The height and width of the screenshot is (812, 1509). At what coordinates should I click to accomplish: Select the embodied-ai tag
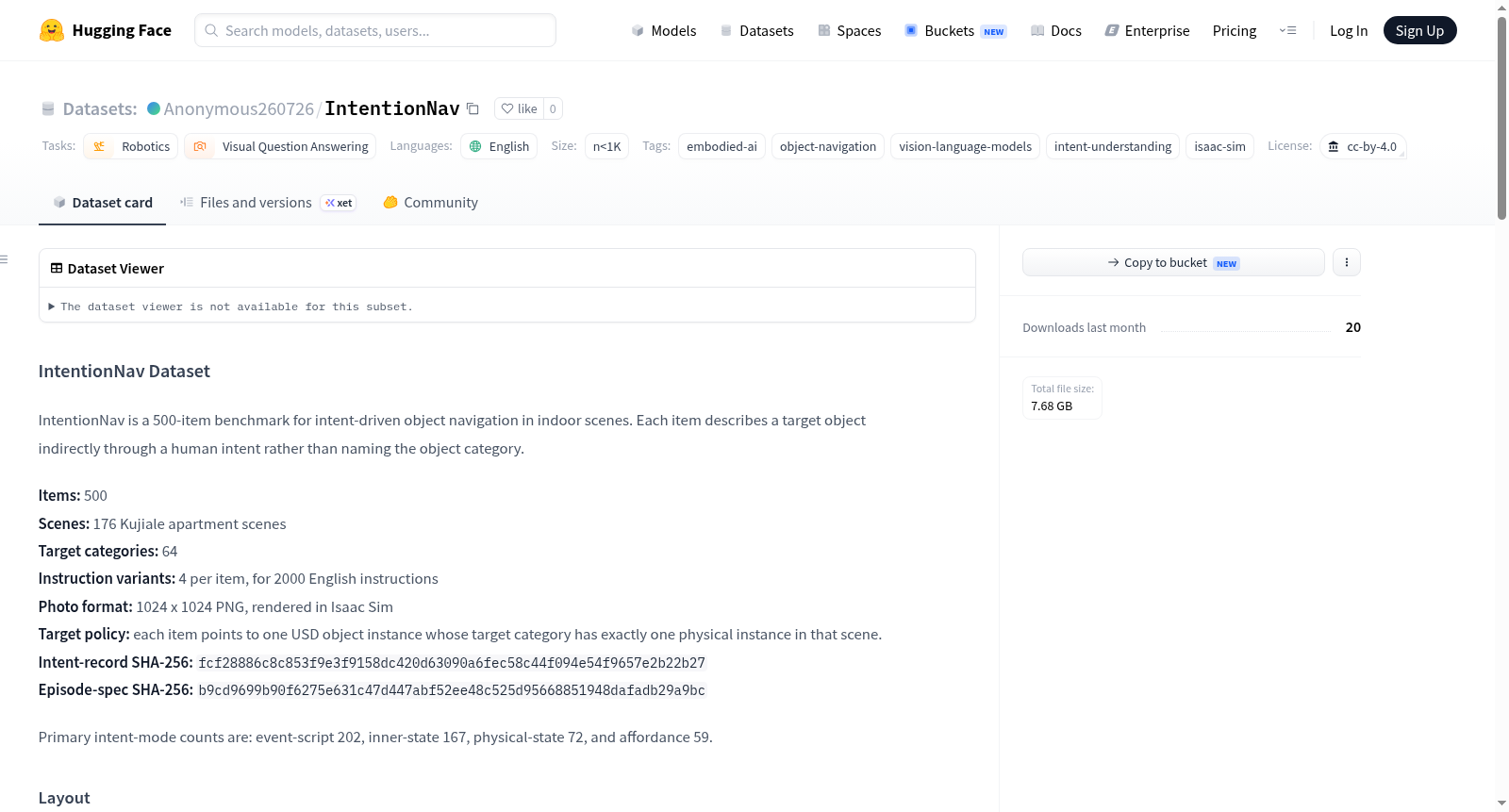click(721, 146)
